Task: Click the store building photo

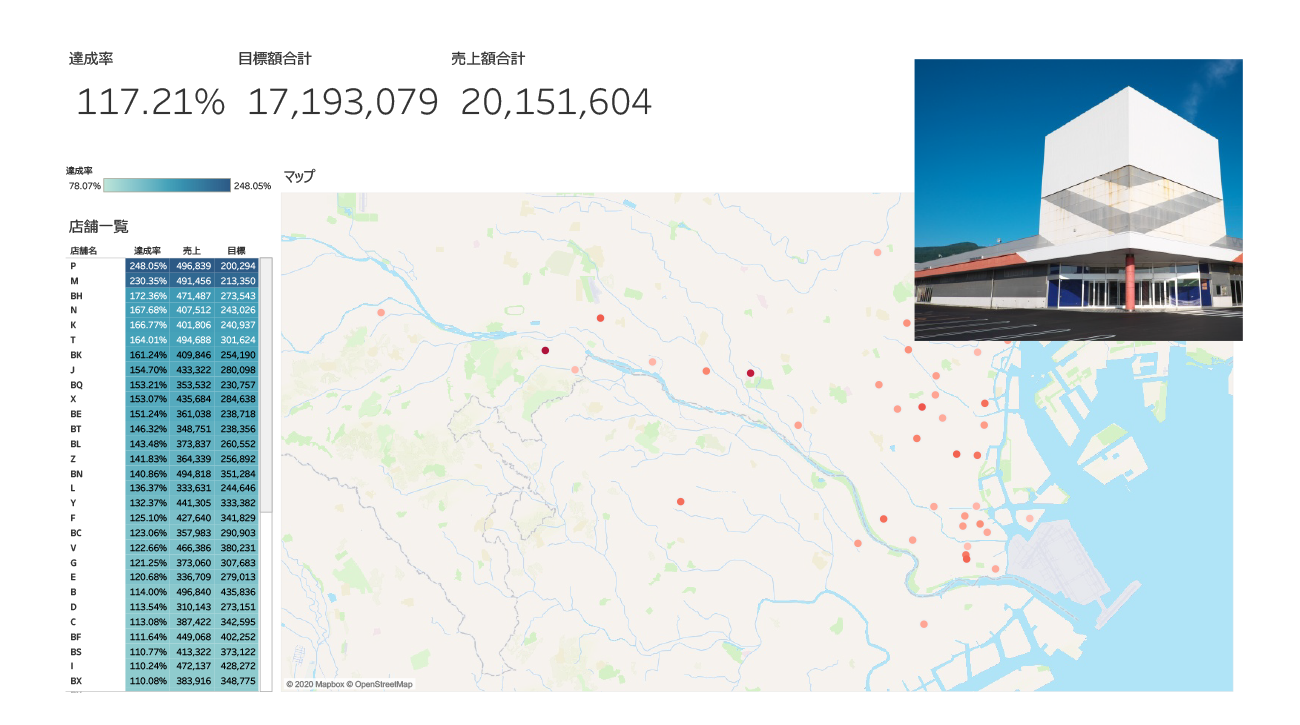Action: pyautogui.click(x=1078, y=200)
